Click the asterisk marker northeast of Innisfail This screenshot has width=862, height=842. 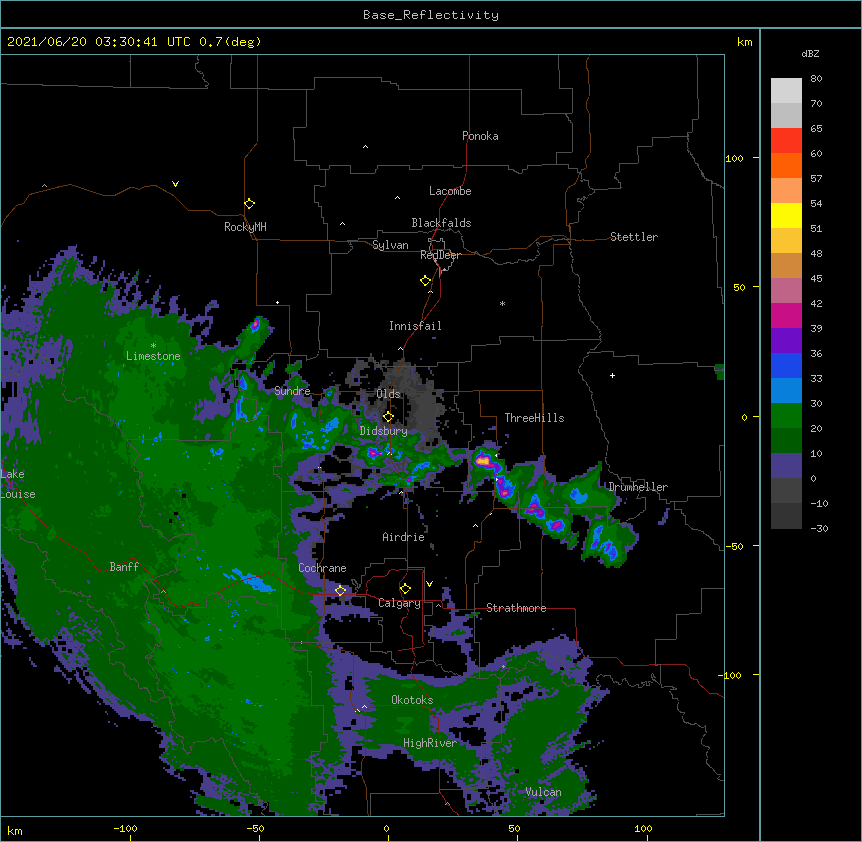tap(502, 303)
